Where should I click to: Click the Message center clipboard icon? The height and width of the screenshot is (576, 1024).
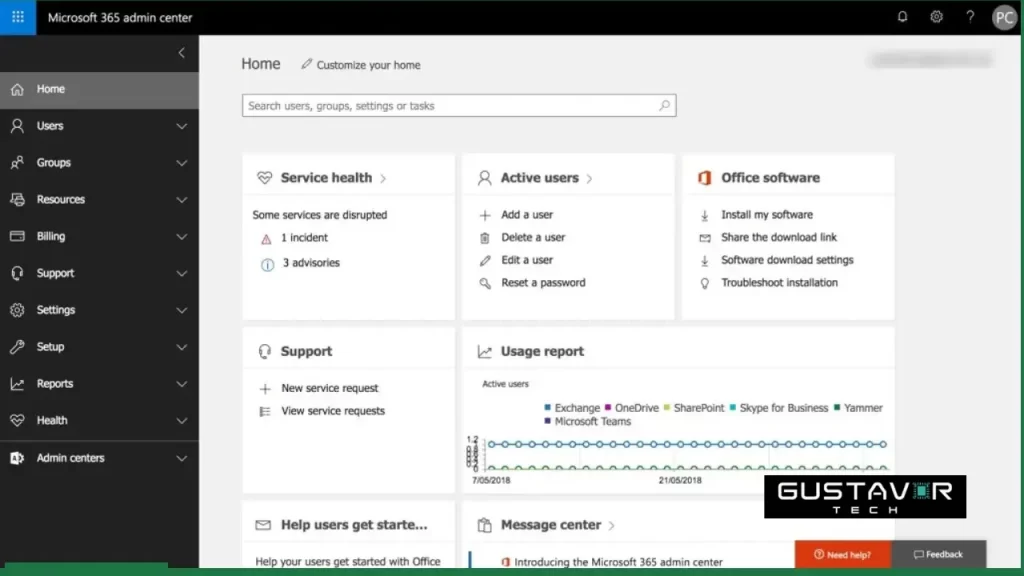click(484, 525)
